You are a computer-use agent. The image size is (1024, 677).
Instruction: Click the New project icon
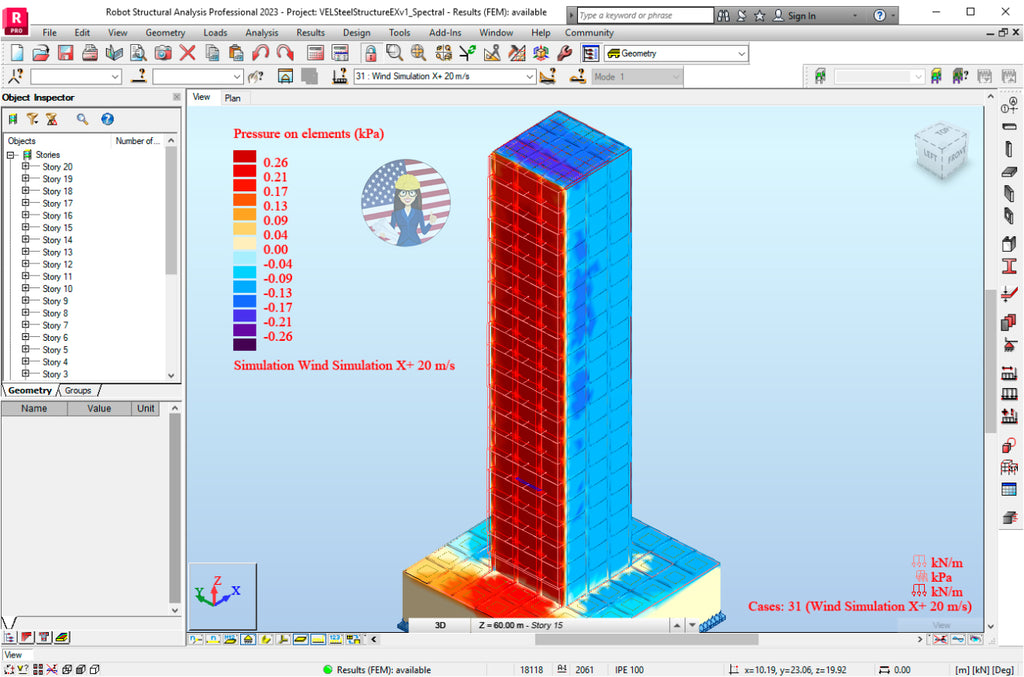point(17,53)
